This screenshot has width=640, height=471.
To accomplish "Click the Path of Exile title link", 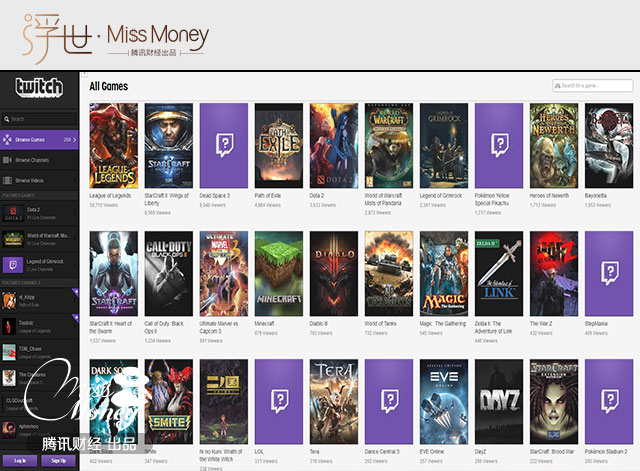I will (268, 196).
